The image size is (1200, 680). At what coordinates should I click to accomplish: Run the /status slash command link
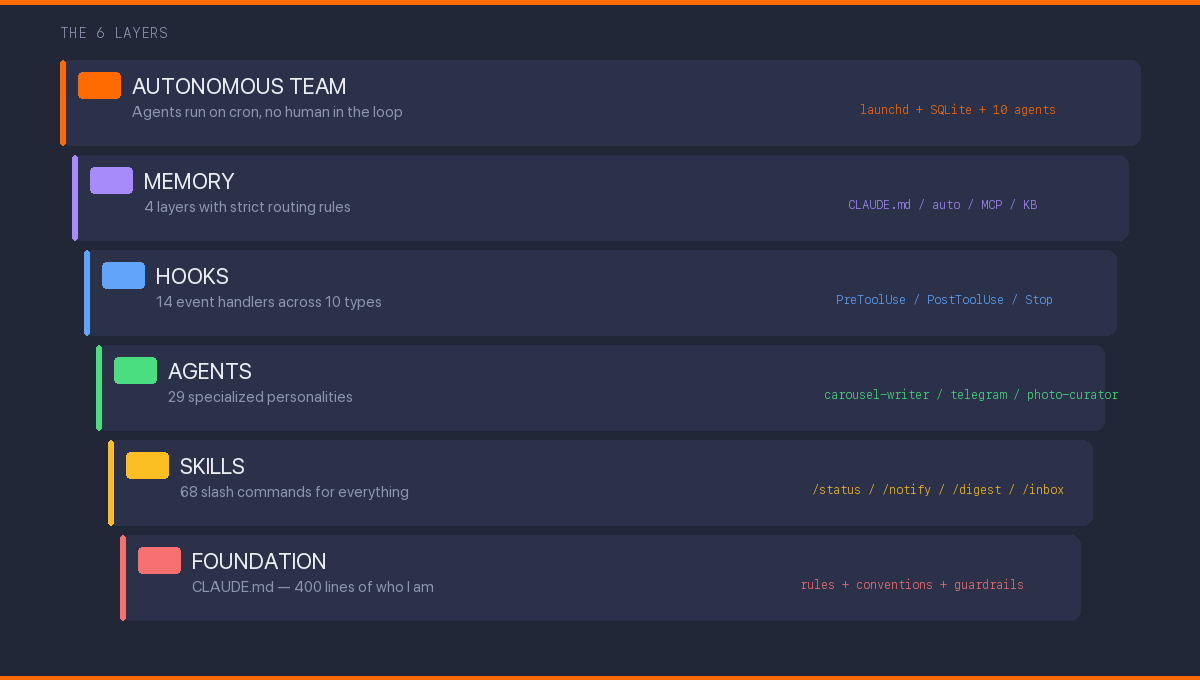pyautogui.click(x=837, y=489)
